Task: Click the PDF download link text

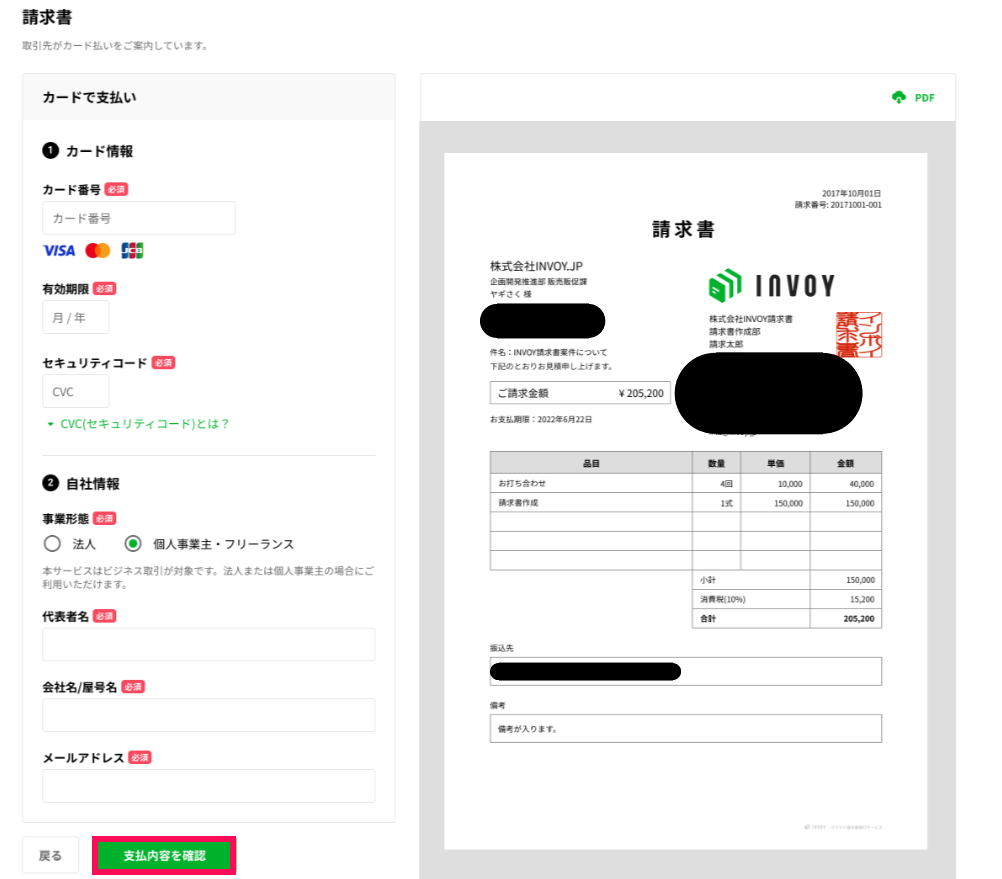Action: pyautogui.click(x=924, y=98)
